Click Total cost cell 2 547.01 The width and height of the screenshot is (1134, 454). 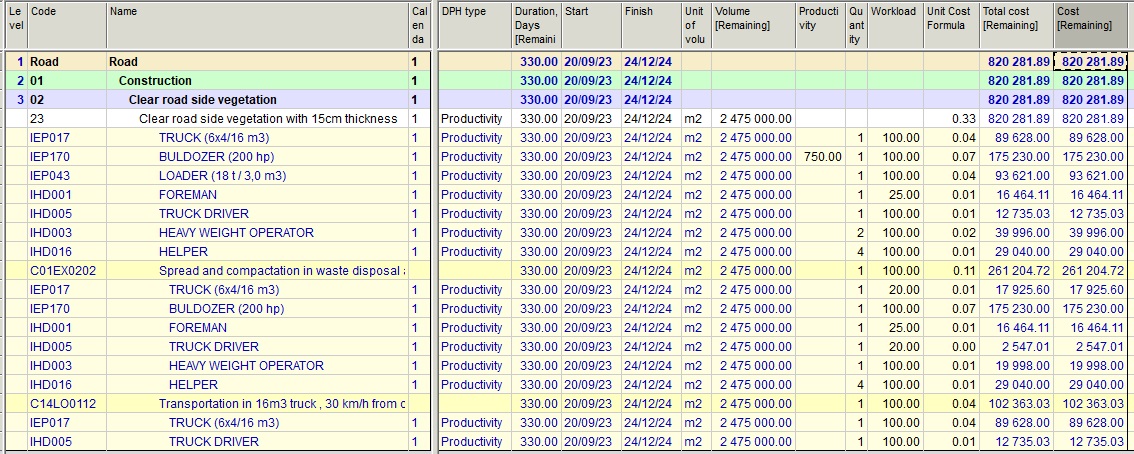click(x=1017, y=346)
